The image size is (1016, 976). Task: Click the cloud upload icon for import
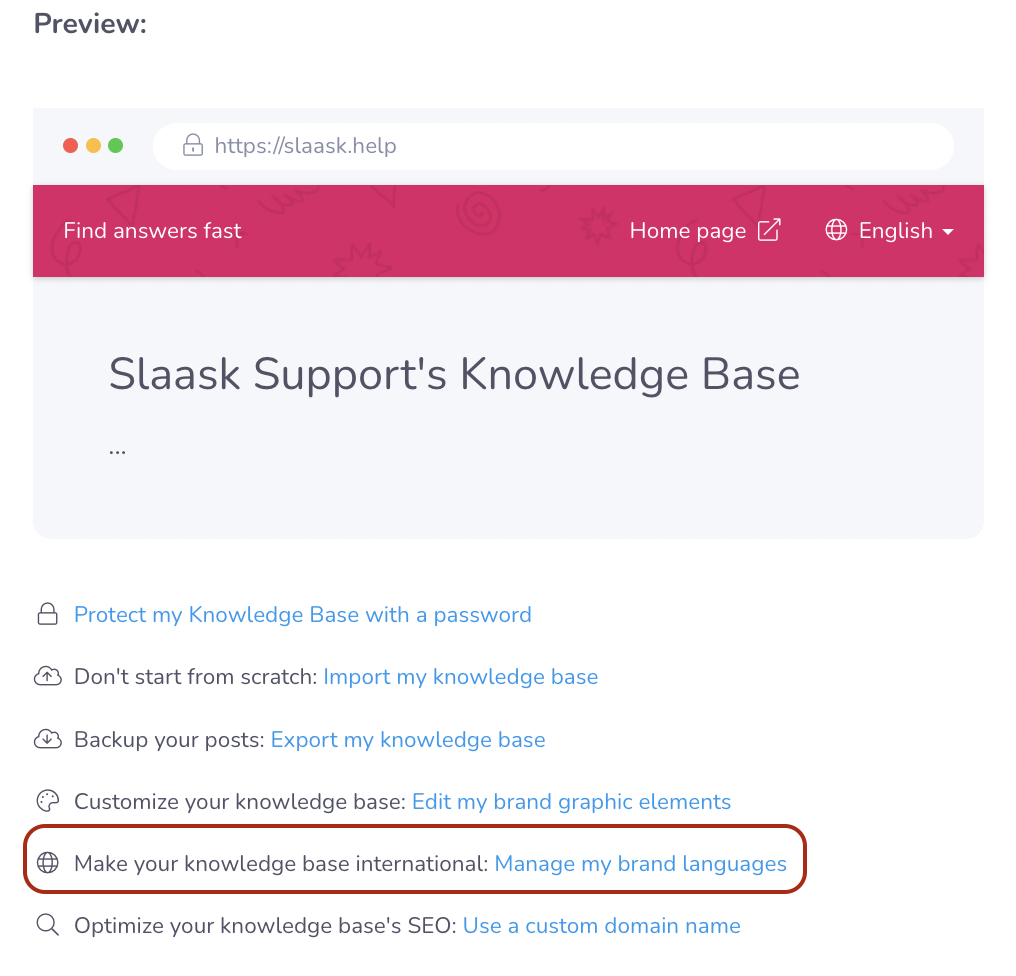[x=47, y=677]
